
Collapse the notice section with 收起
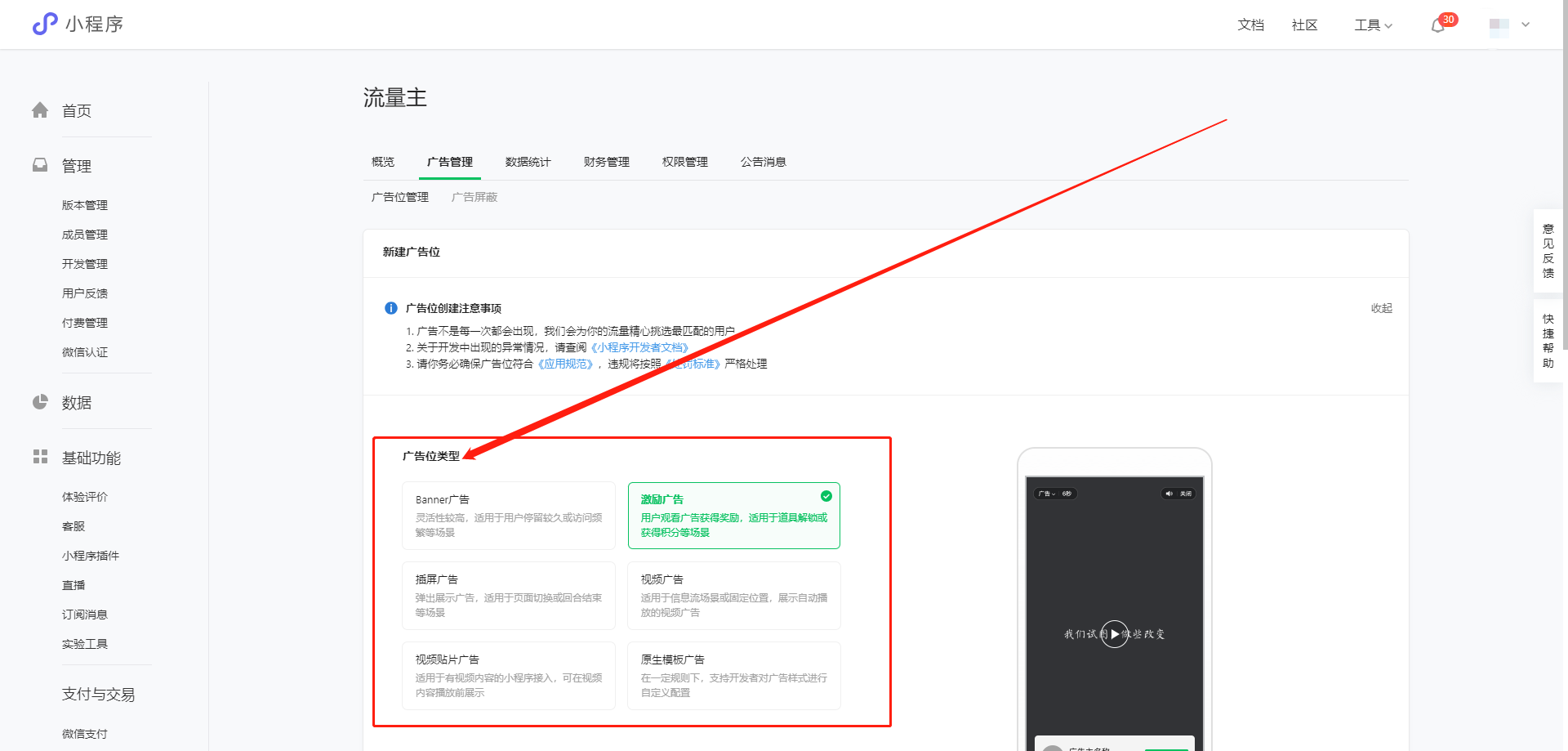click(x=1381, y=308)
